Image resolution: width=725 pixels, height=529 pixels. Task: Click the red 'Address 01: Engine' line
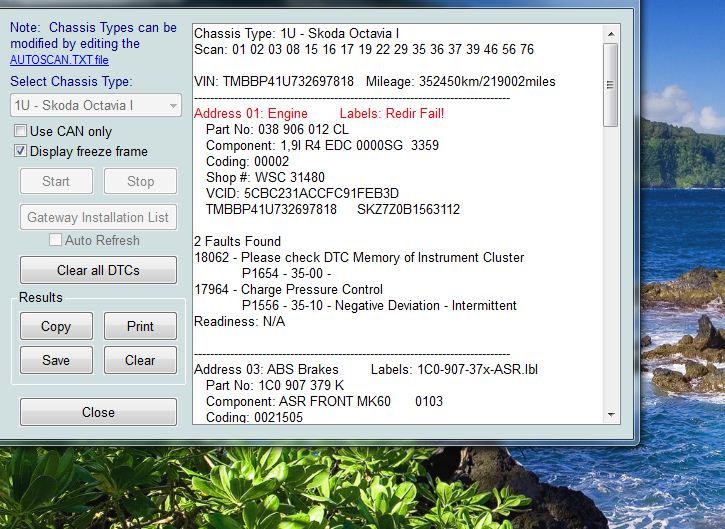coord(319,114)
